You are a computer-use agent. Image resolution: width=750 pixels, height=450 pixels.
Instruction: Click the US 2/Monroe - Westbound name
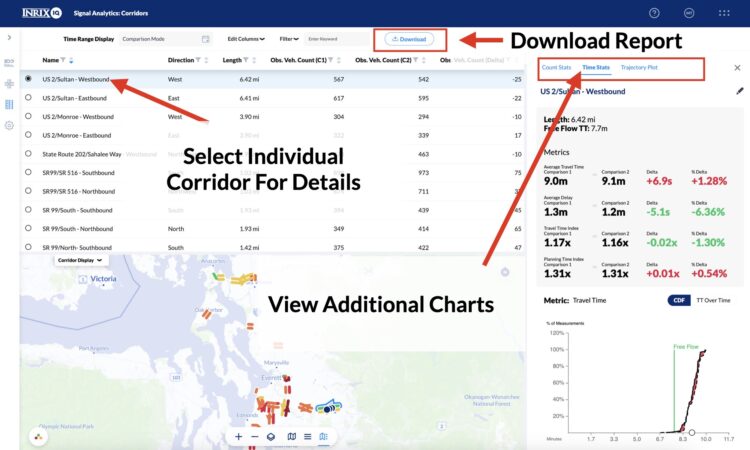(x=78, y=117)
